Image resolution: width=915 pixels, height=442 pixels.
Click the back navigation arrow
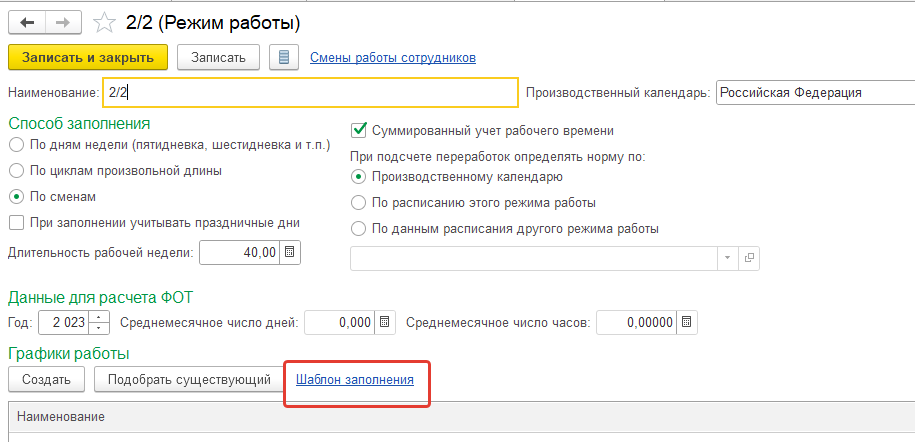[27, 23]
